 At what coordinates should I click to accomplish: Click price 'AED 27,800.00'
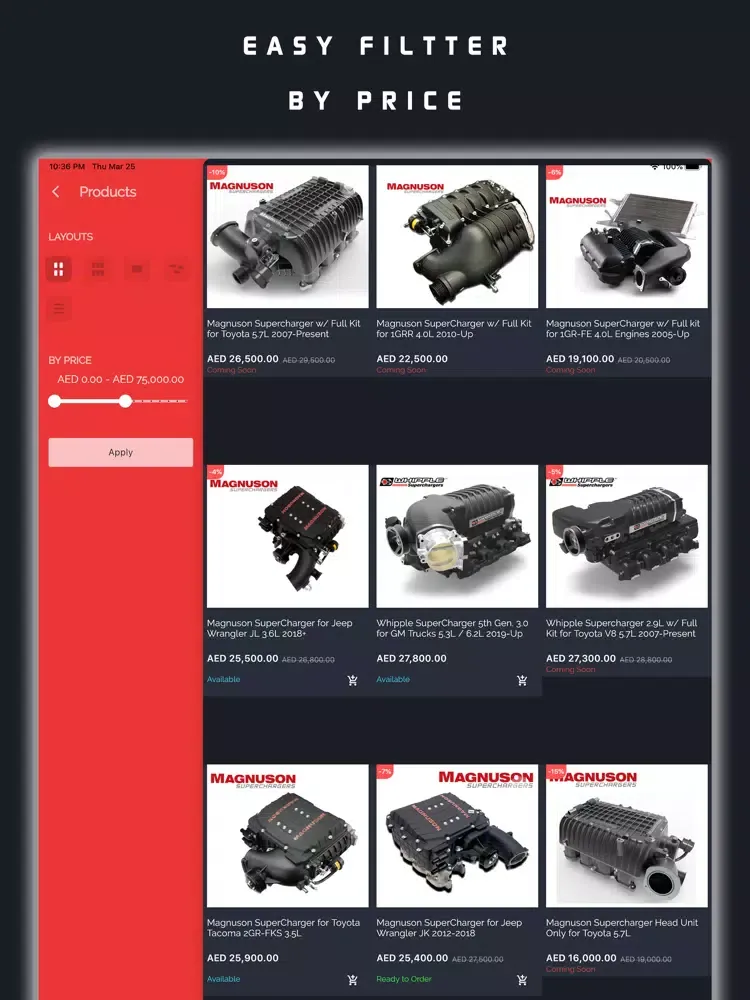coord(411,658)
